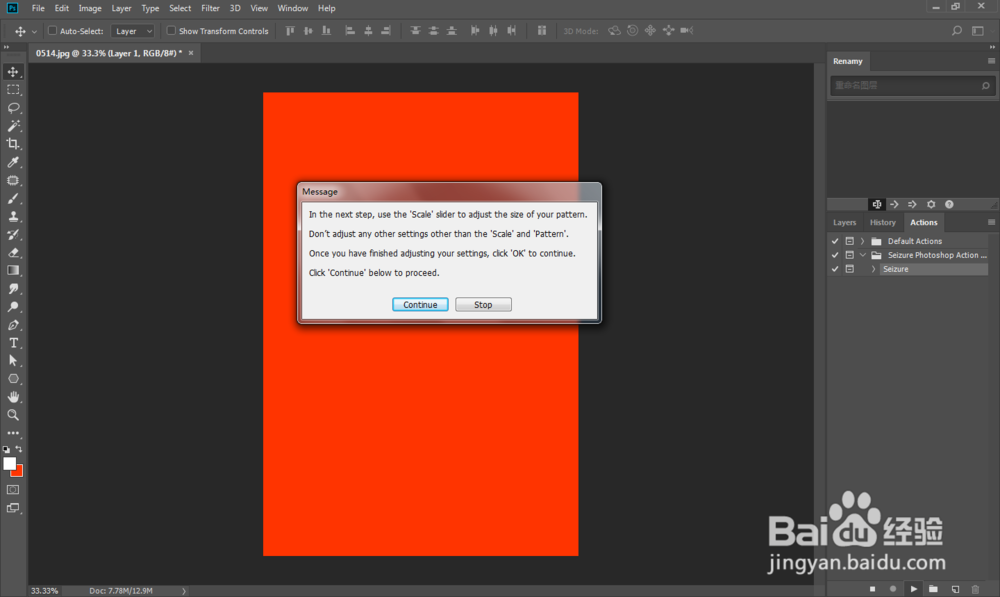Viewport: 1000px width, 597px height.
Task: Open the Window menu
Action: click(x=293, y=8)
